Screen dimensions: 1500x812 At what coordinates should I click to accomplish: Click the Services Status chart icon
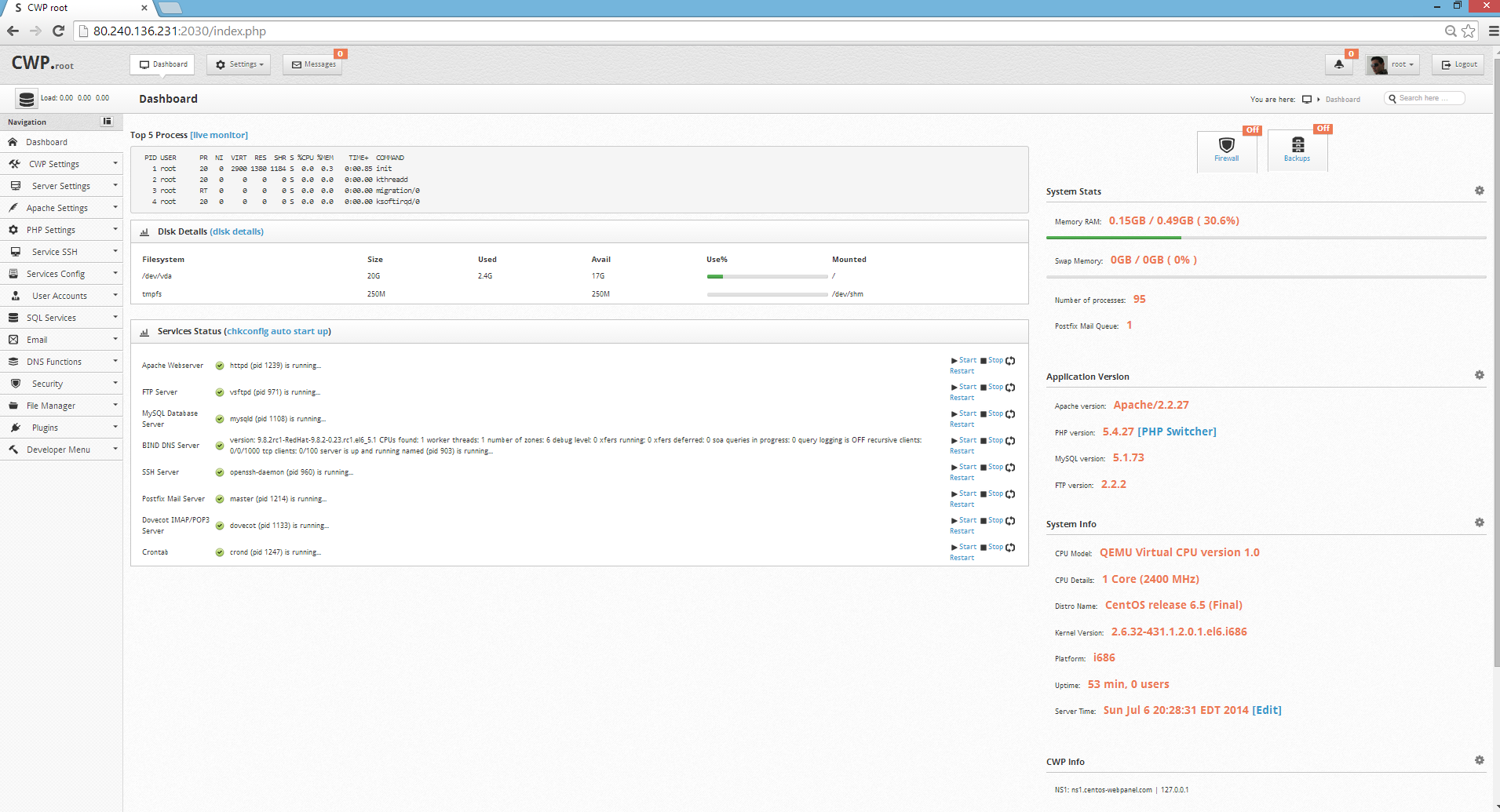(x=144, y=332)
